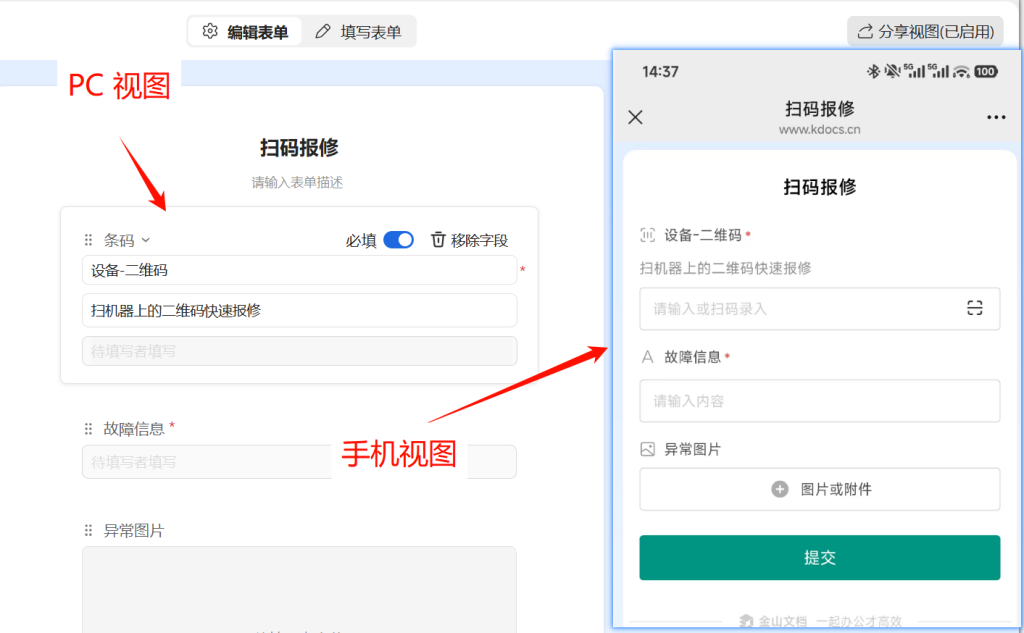Screen dimensions: 1024x633
Task: Switch to the 编辑表单 tab
Action: [246, 32]
